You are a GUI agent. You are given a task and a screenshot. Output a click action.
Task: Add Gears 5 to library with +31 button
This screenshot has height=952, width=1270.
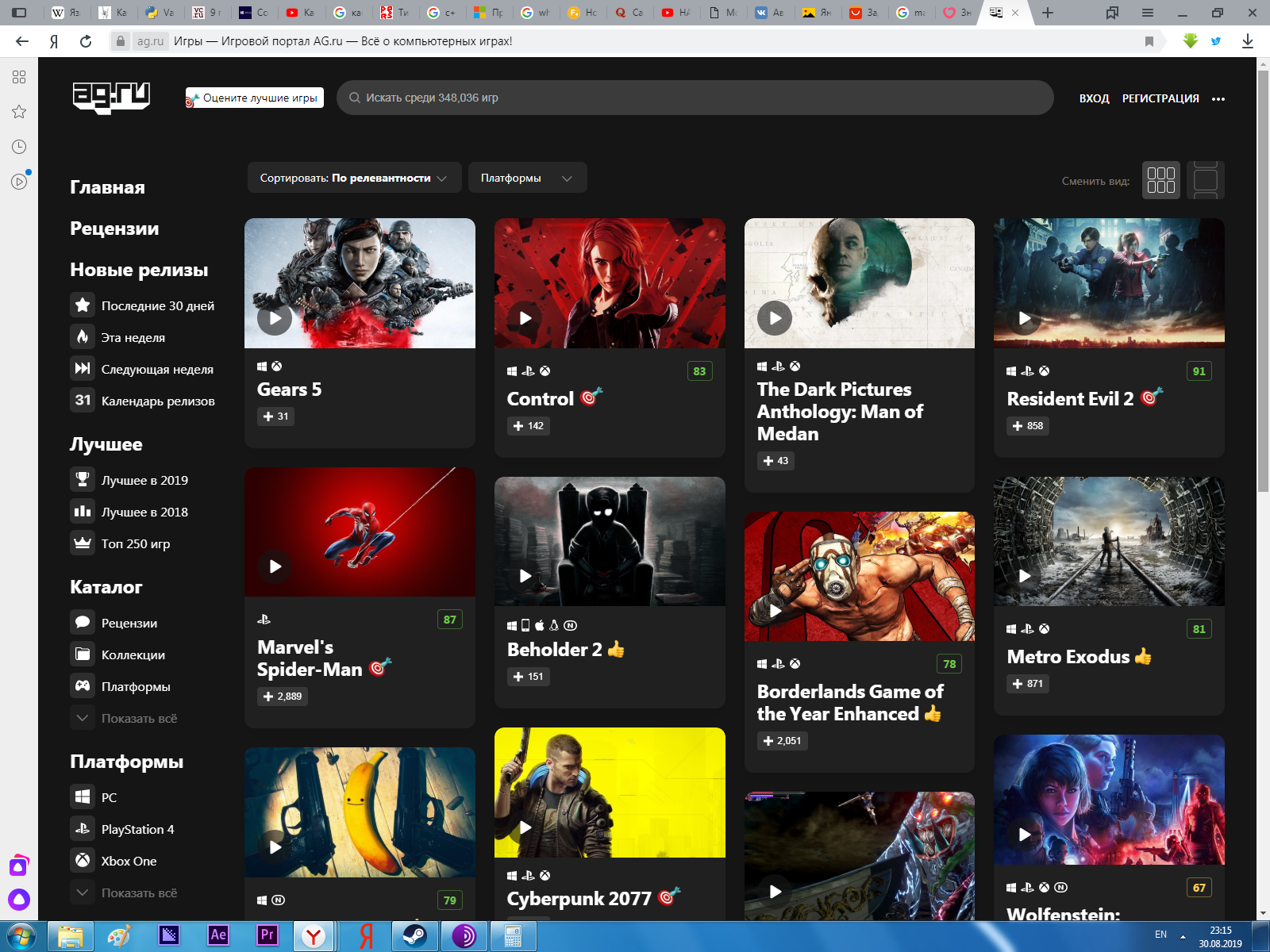tap(275, 416)
